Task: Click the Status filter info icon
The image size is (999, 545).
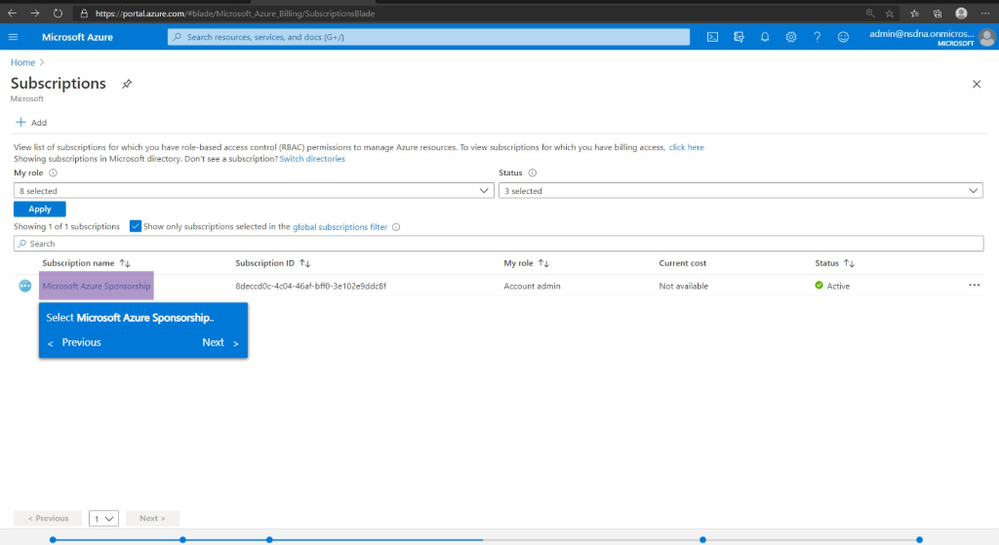Action: (x=532, y=173)
